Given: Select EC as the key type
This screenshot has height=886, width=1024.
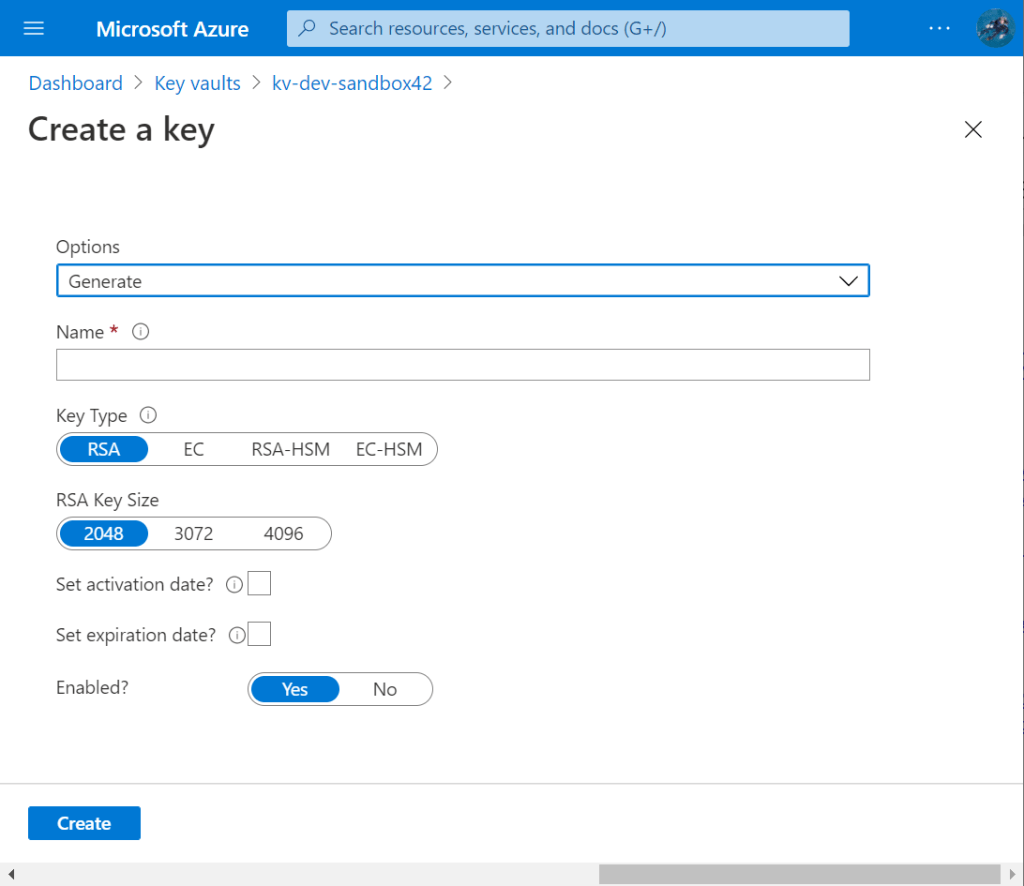Looking at the screenshot, I should coord(194,449).
